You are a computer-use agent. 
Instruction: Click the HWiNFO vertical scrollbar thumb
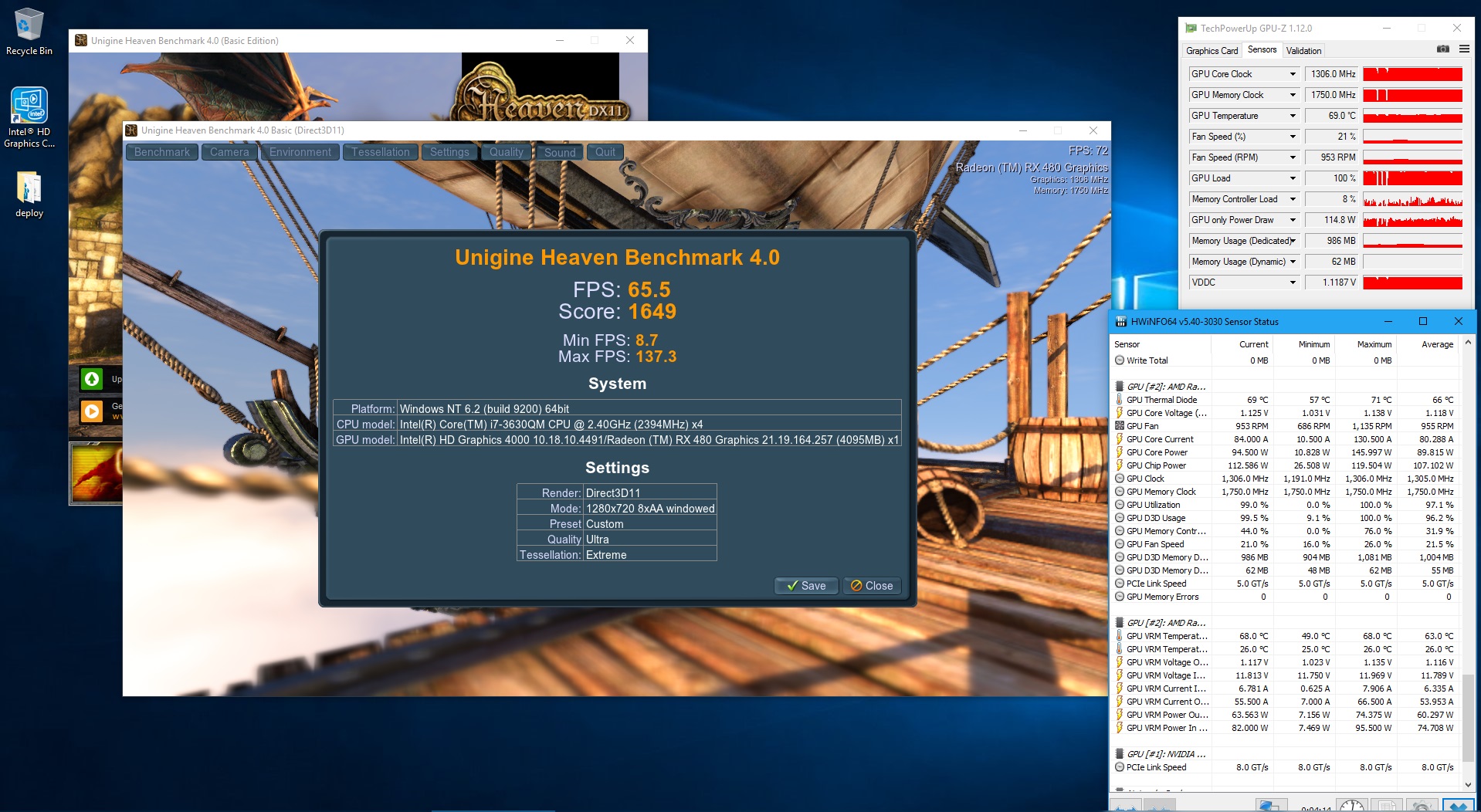point(1468,716)
